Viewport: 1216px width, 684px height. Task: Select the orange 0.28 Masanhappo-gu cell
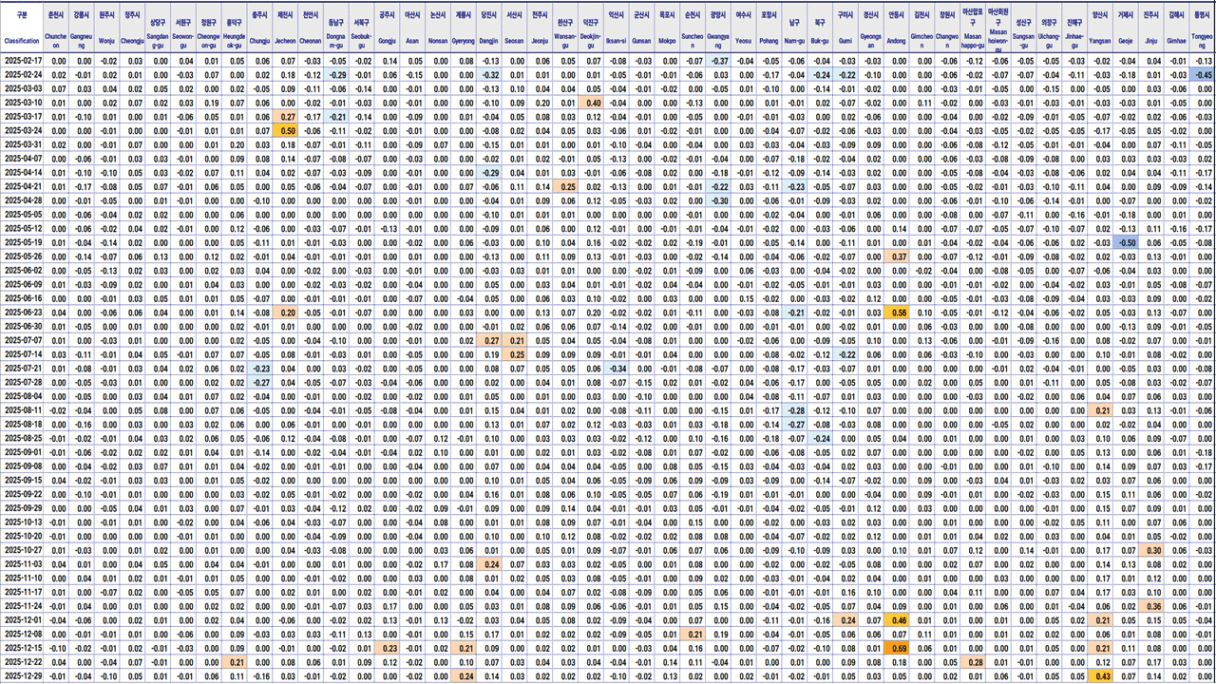pos(974,663)
